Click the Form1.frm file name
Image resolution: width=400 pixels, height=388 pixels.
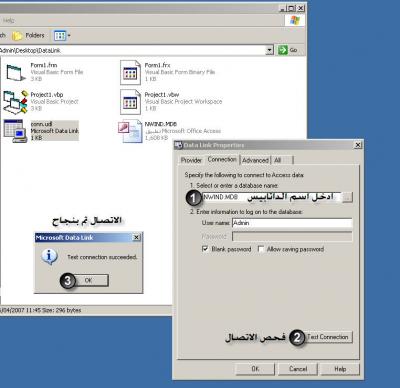click(44, 65)
